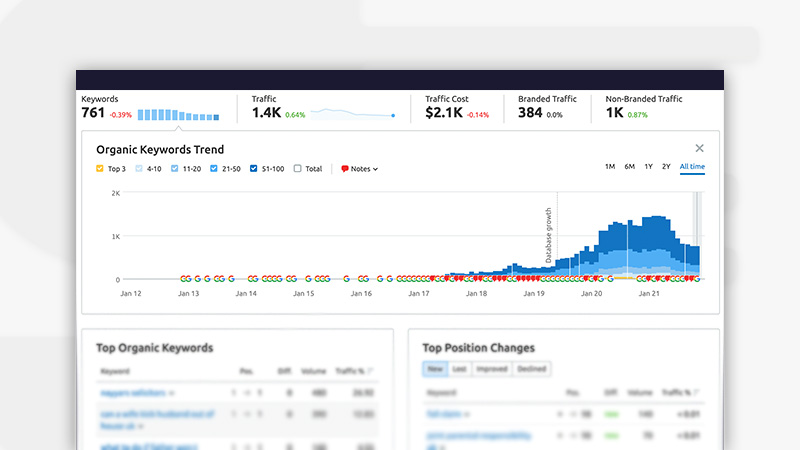800x450 pixels.
Task: Enable the Total checkbox
Action: tap(298, 169)
